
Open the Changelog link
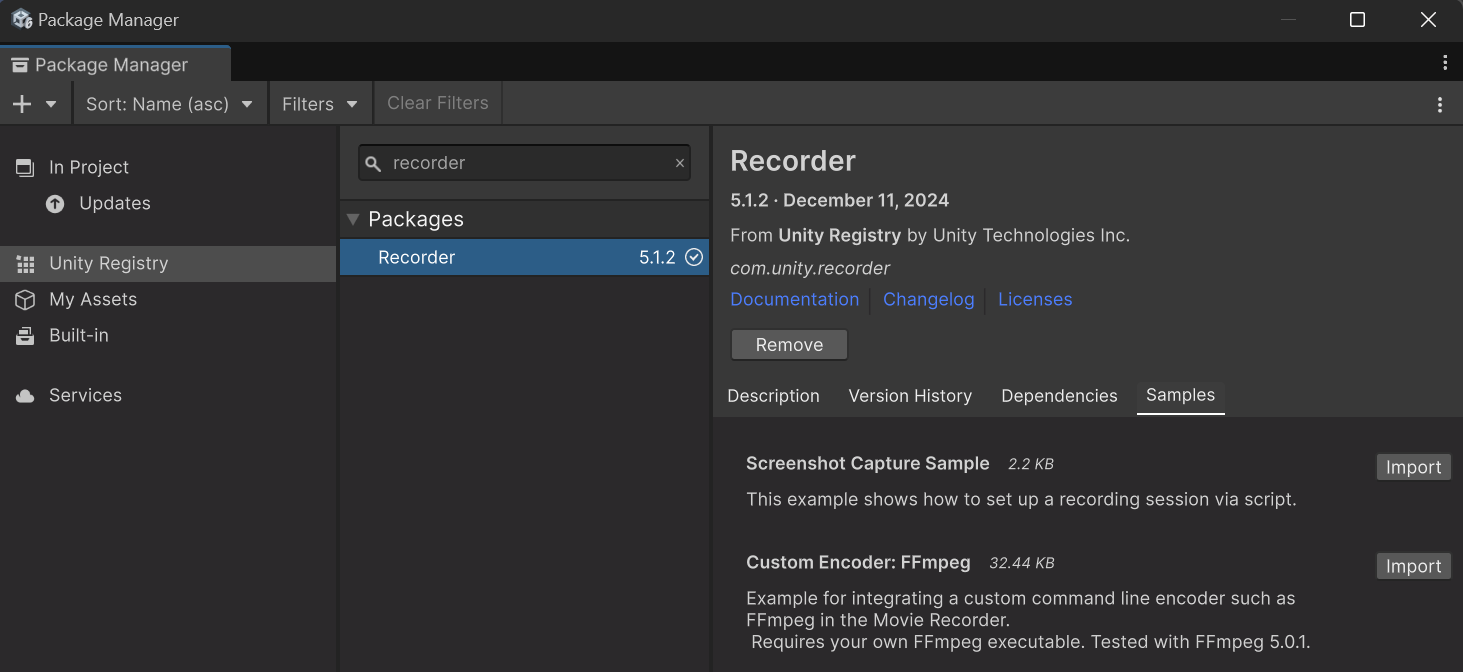(928, 300)
